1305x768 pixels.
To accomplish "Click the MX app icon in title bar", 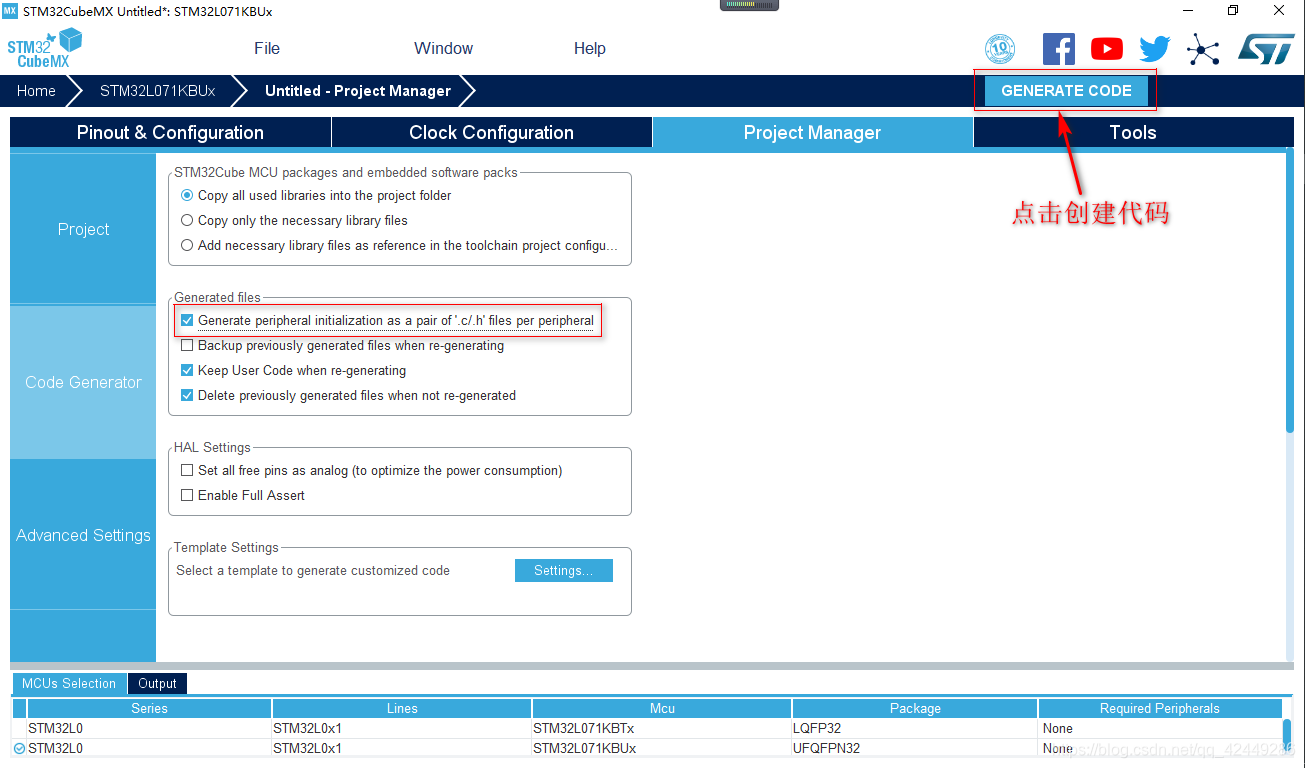I will pos(10,11).
